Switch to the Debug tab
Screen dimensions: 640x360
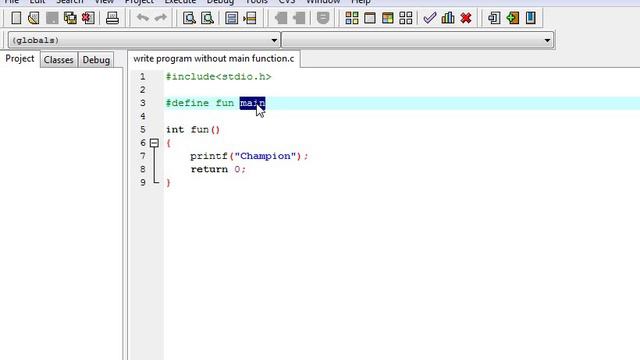(96, 60)
